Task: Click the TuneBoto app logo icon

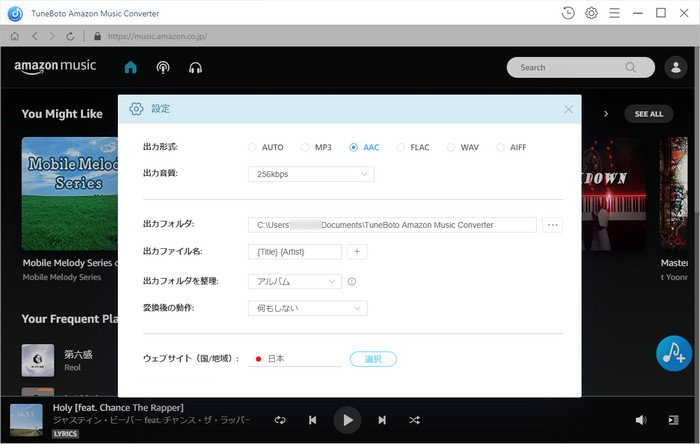Action: pyautogui.click(x=15, y=13)
